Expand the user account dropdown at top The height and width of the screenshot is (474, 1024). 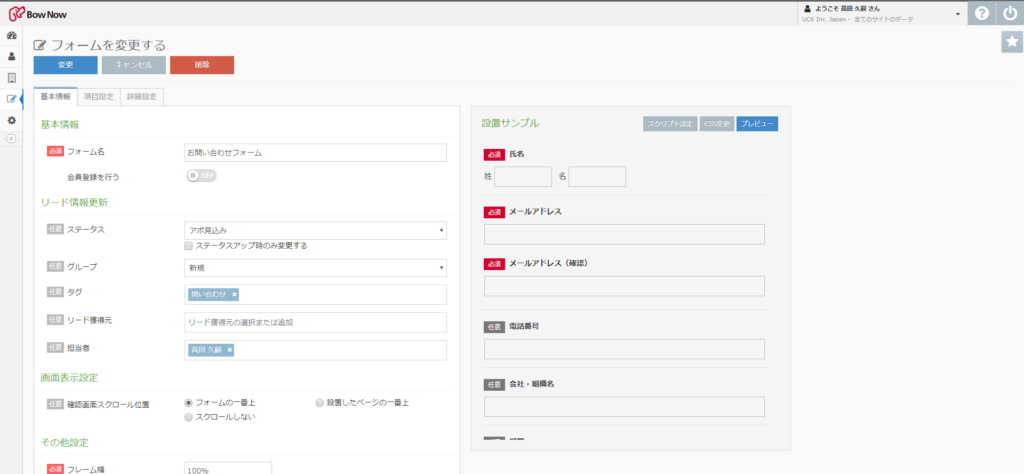click(957, 14)
